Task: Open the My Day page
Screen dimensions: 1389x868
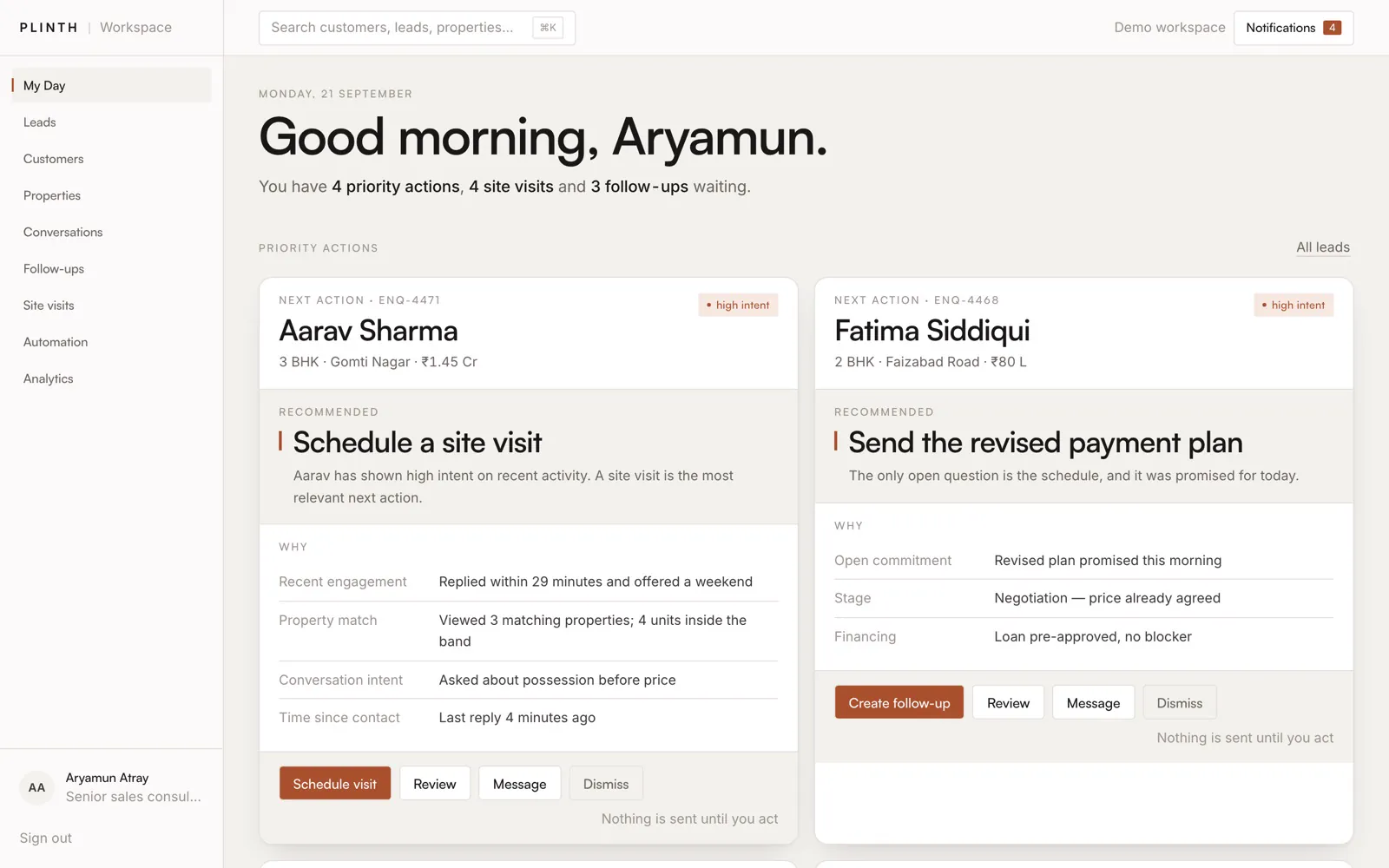Action: 111,85
